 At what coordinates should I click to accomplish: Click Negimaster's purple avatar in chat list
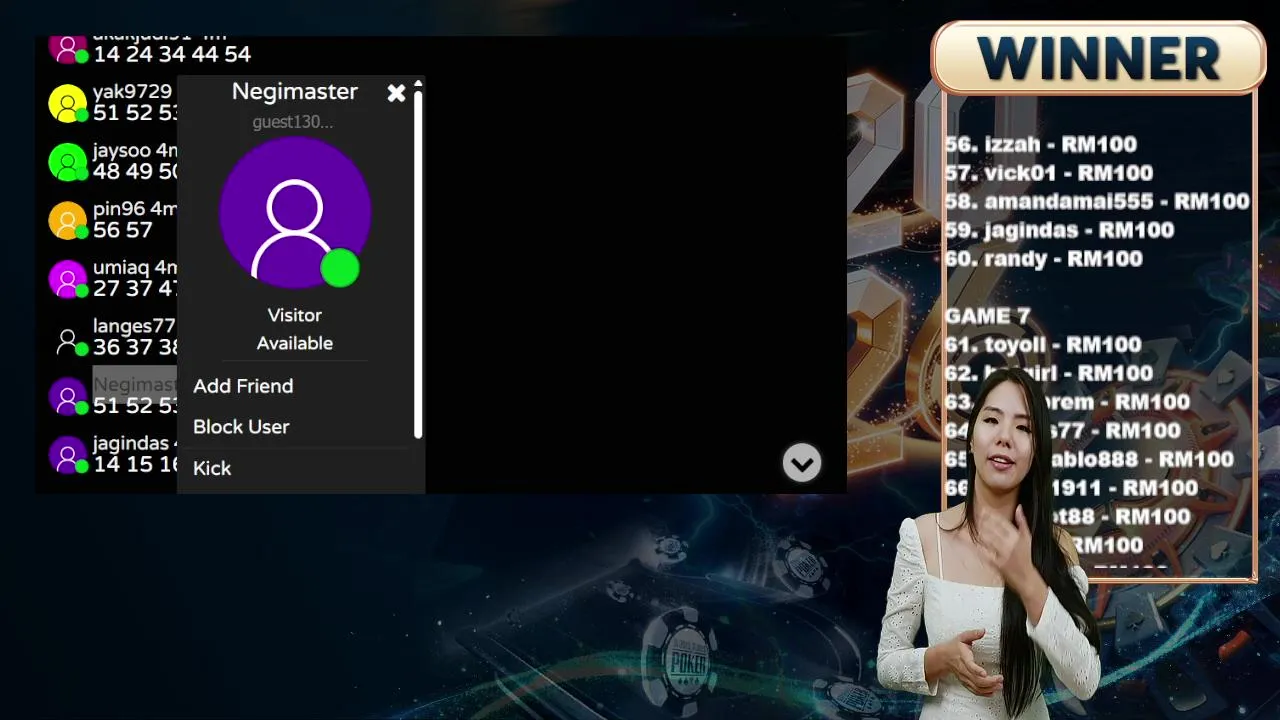pos(68,396)
